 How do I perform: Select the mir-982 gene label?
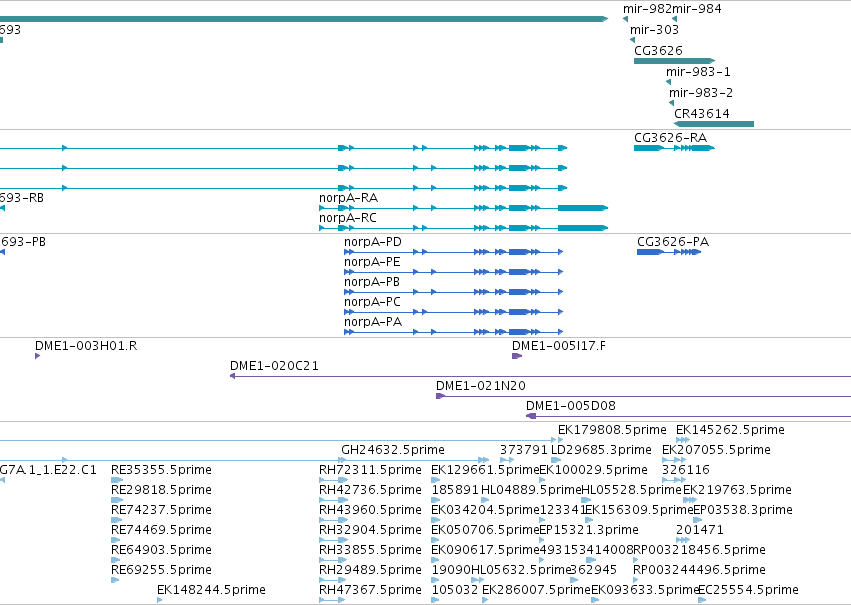coord(647,9)
